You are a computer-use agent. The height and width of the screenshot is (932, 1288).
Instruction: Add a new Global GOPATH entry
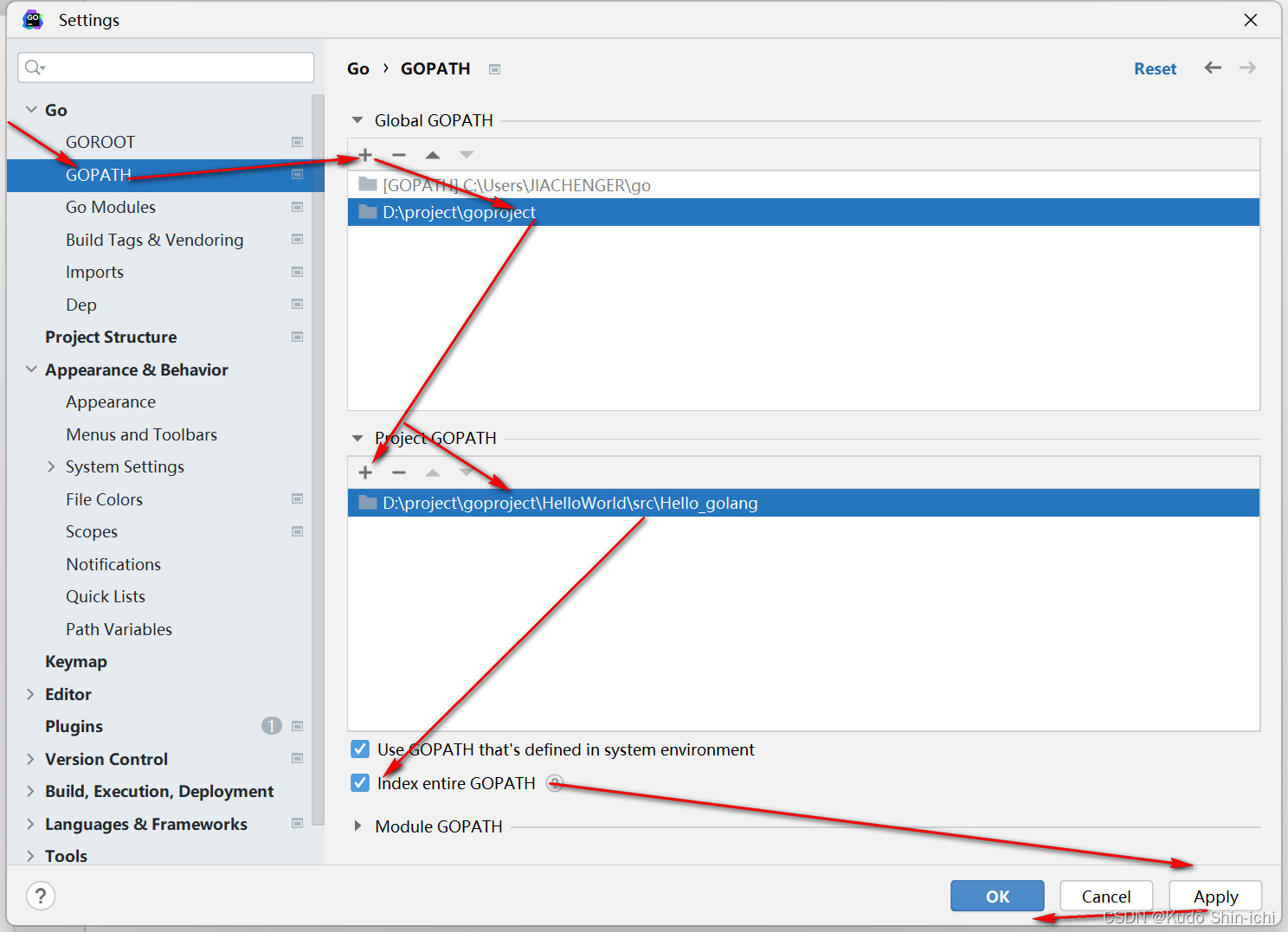click(x=365, y=155)
